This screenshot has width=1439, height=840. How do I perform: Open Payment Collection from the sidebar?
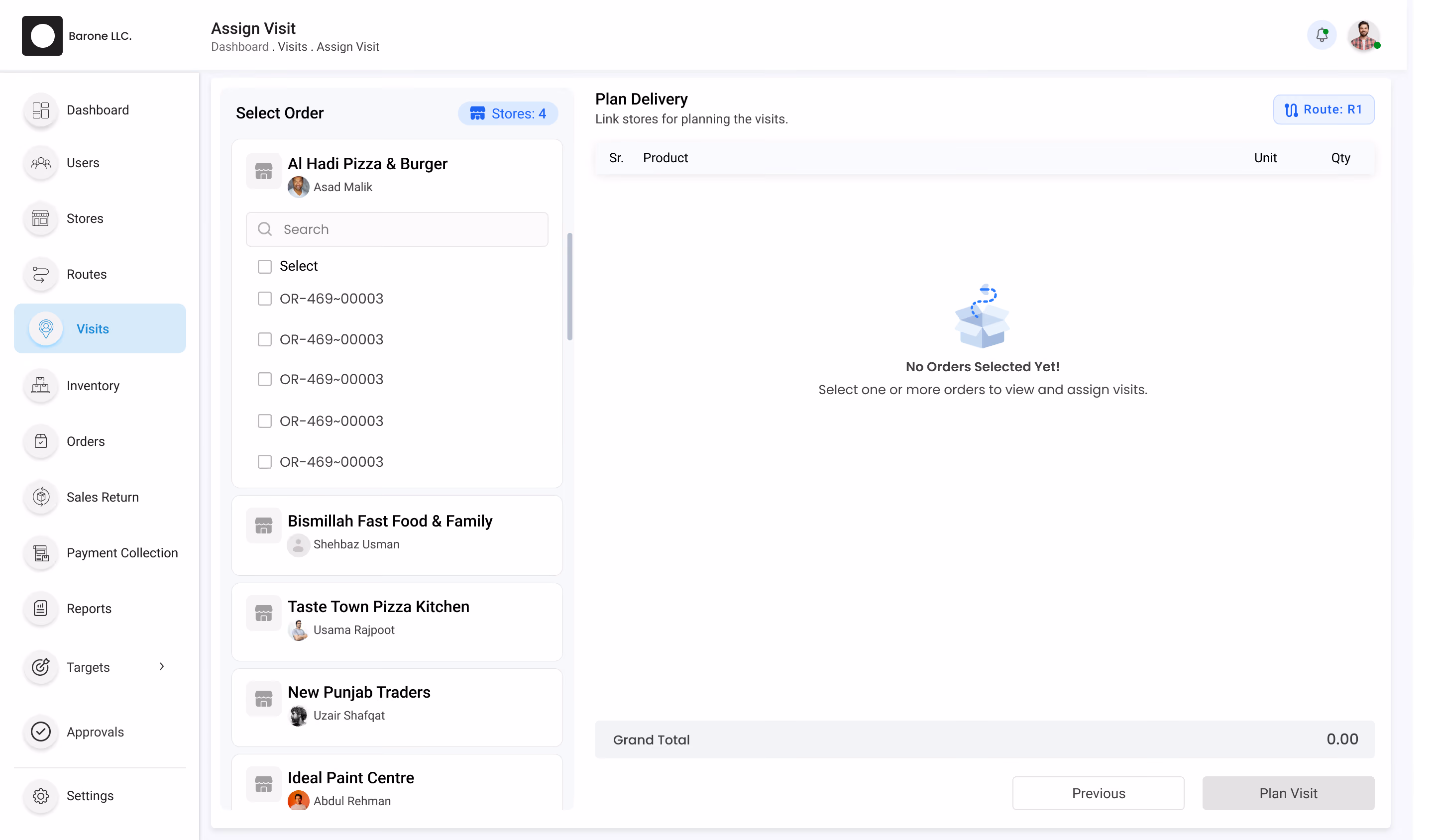pos(122,553)
